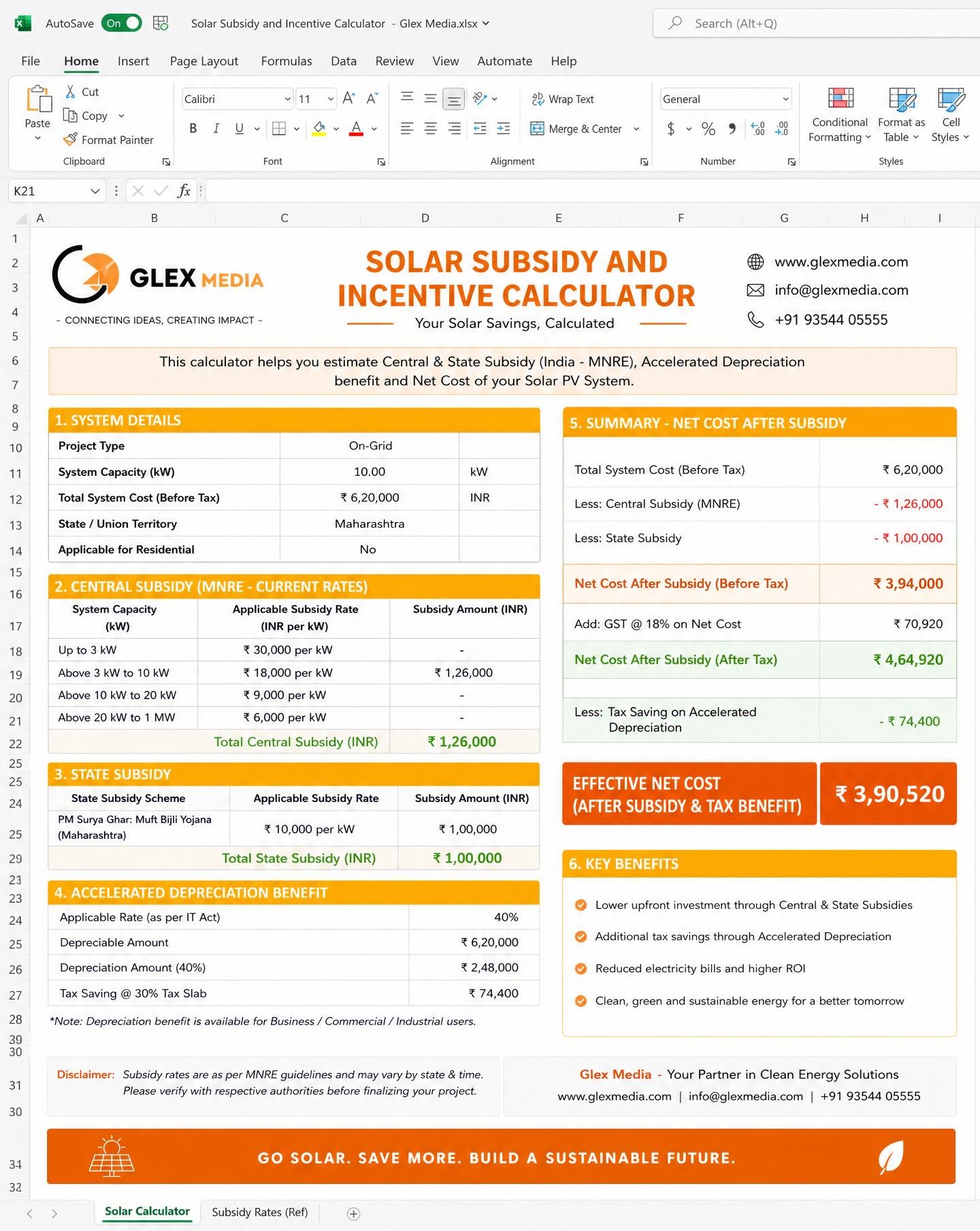Align text right
This screenshot has width=980, height=1231.
454,129
